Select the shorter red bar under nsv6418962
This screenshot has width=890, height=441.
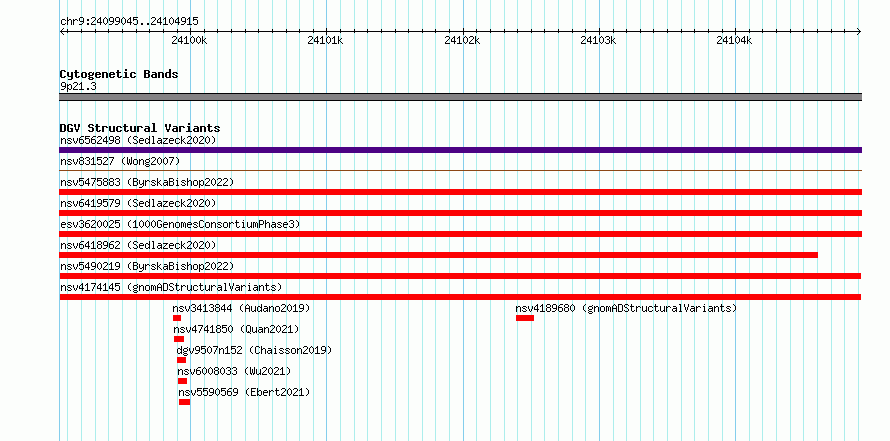click(x=438, y=255)
